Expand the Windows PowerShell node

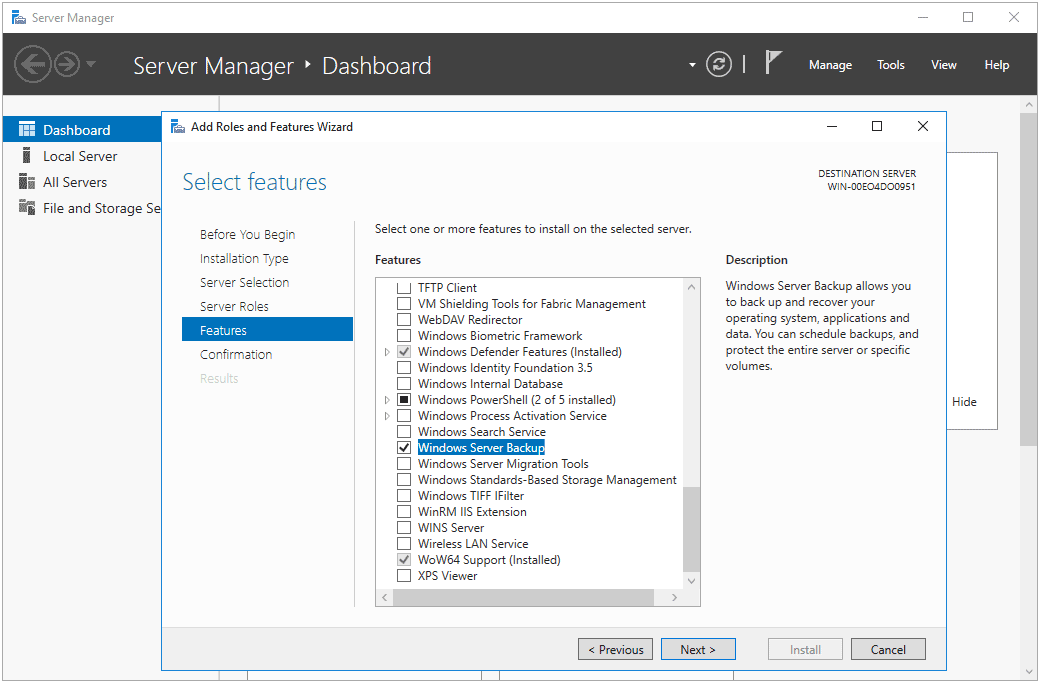click(386, 399)
